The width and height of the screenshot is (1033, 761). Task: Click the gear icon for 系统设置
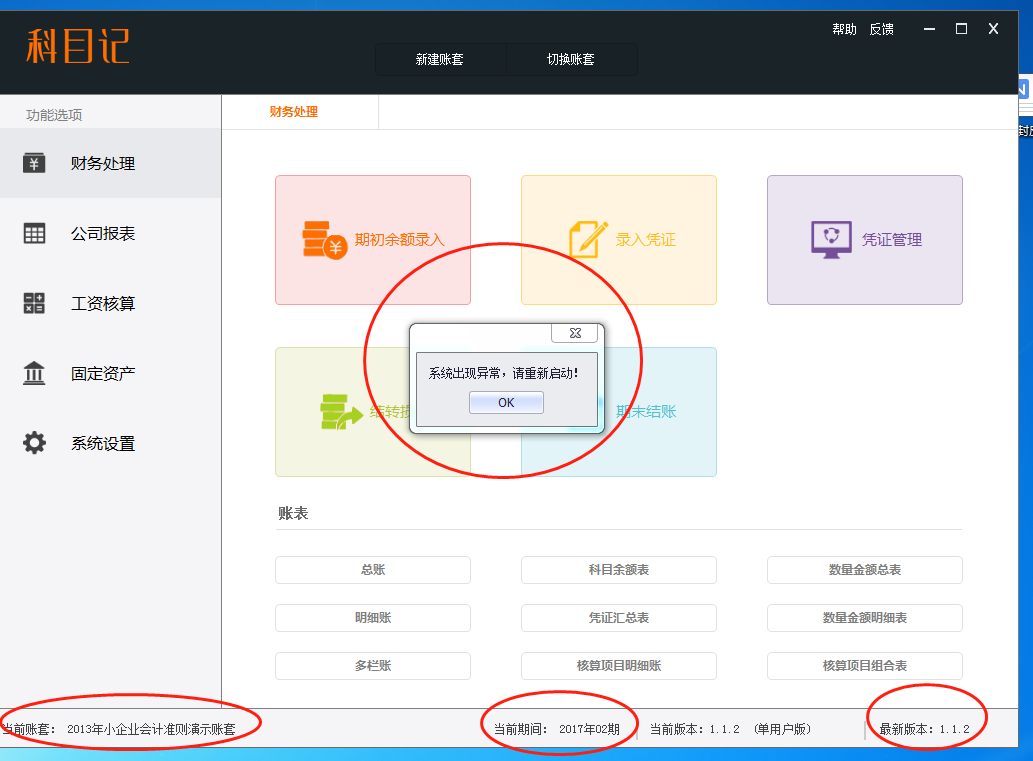coord(34,443)
